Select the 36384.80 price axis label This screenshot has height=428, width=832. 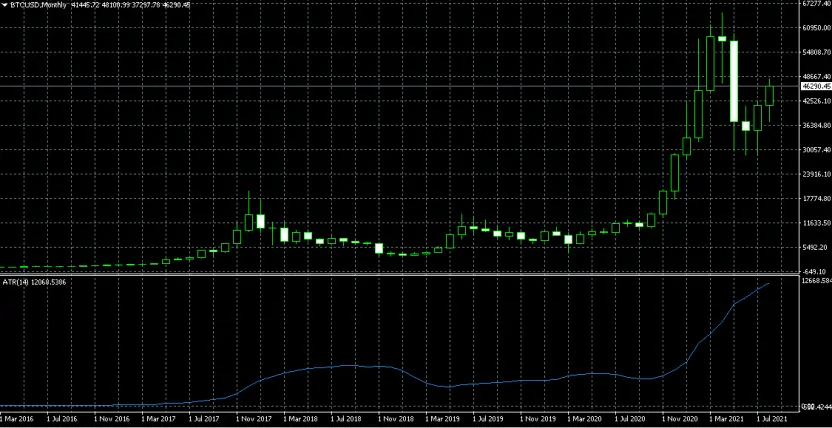[x=817, y=125]
